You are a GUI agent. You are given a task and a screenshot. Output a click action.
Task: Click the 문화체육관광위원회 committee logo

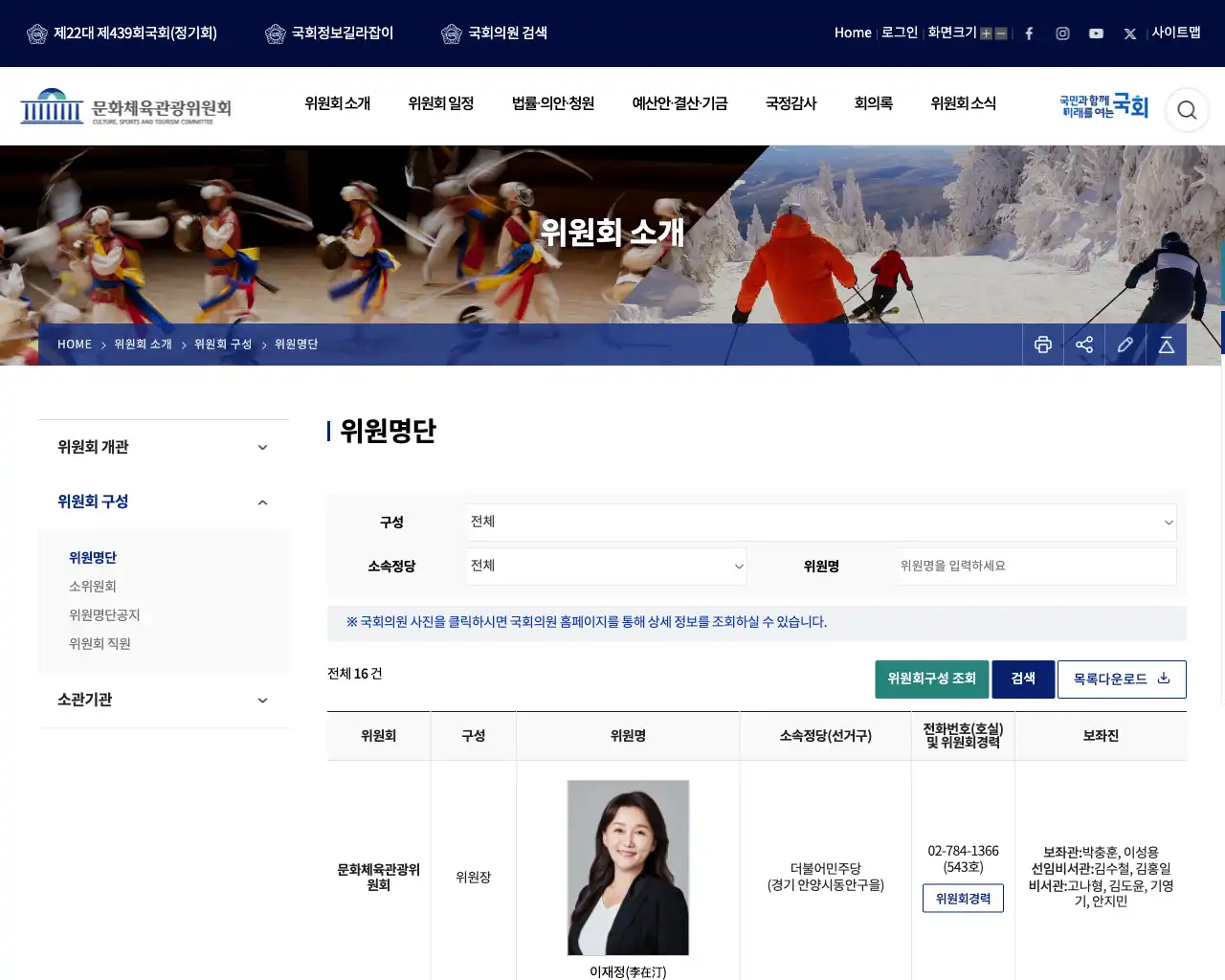[x=125, y=107]
